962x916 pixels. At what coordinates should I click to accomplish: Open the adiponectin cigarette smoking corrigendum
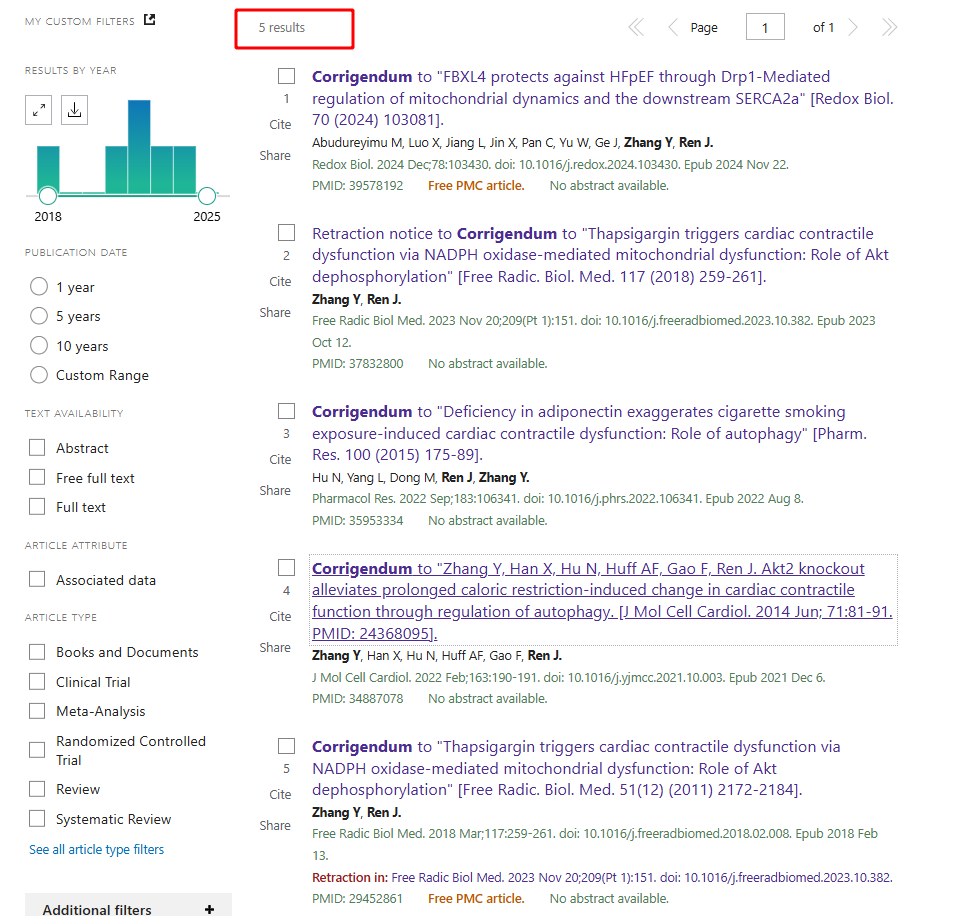click(589, 433)
